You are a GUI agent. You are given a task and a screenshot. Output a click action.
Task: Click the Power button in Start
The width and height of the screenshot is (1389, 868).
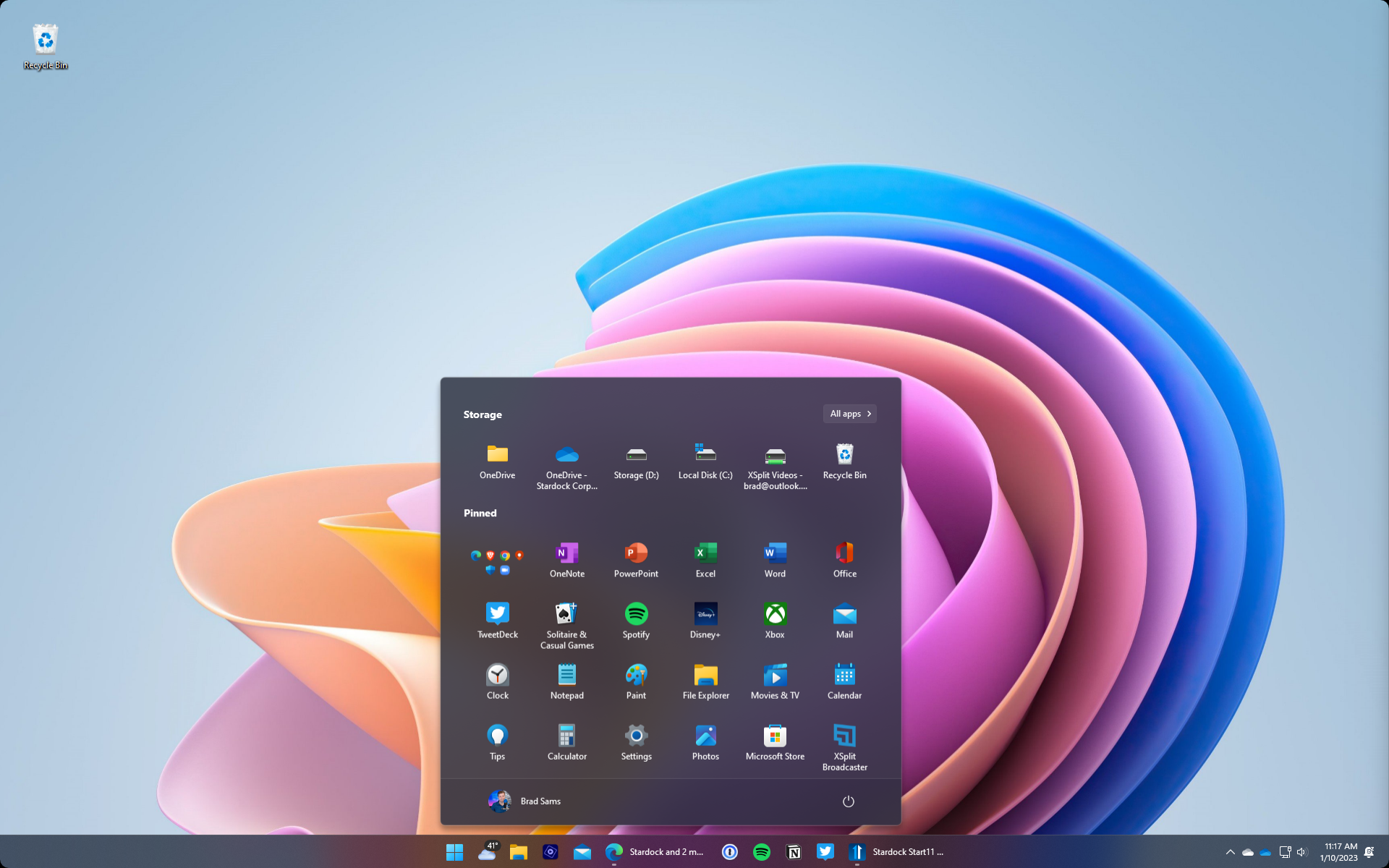click(x=849, y=801)
